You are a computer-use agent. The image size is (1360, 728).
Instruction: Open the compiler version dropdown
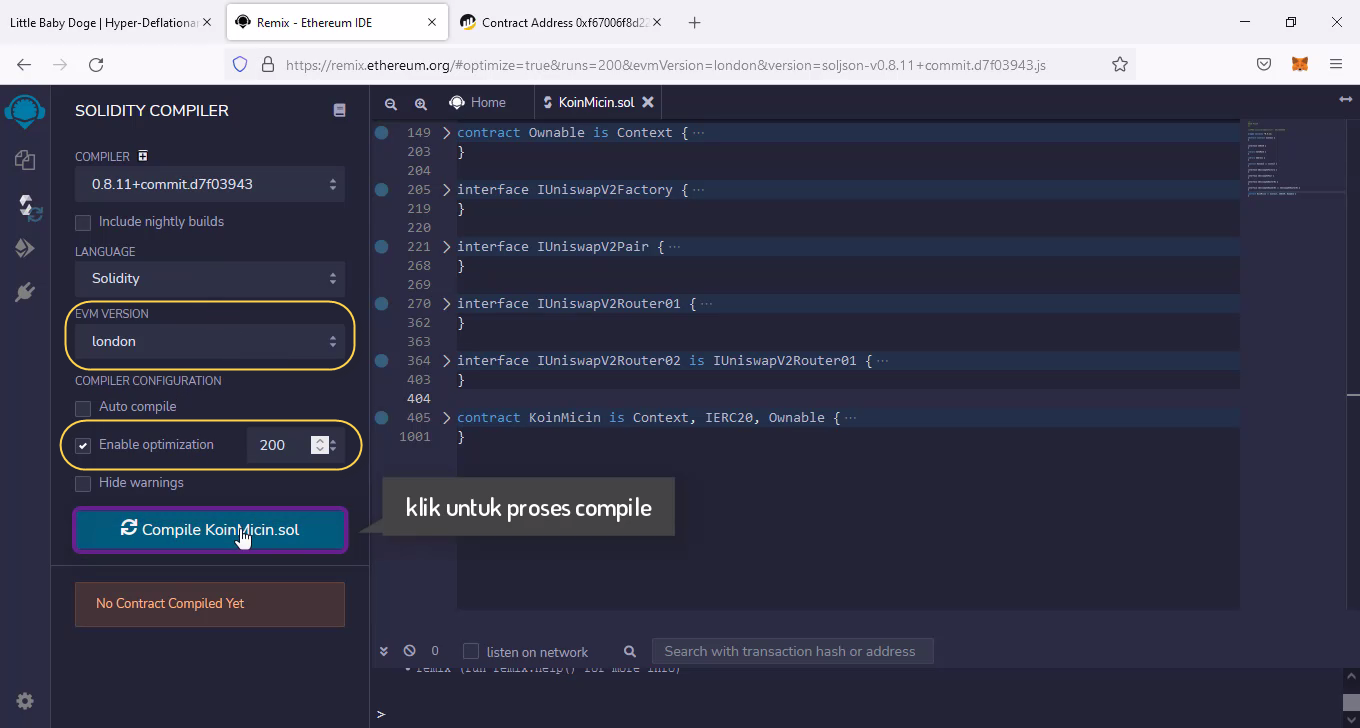click(210, 184)
